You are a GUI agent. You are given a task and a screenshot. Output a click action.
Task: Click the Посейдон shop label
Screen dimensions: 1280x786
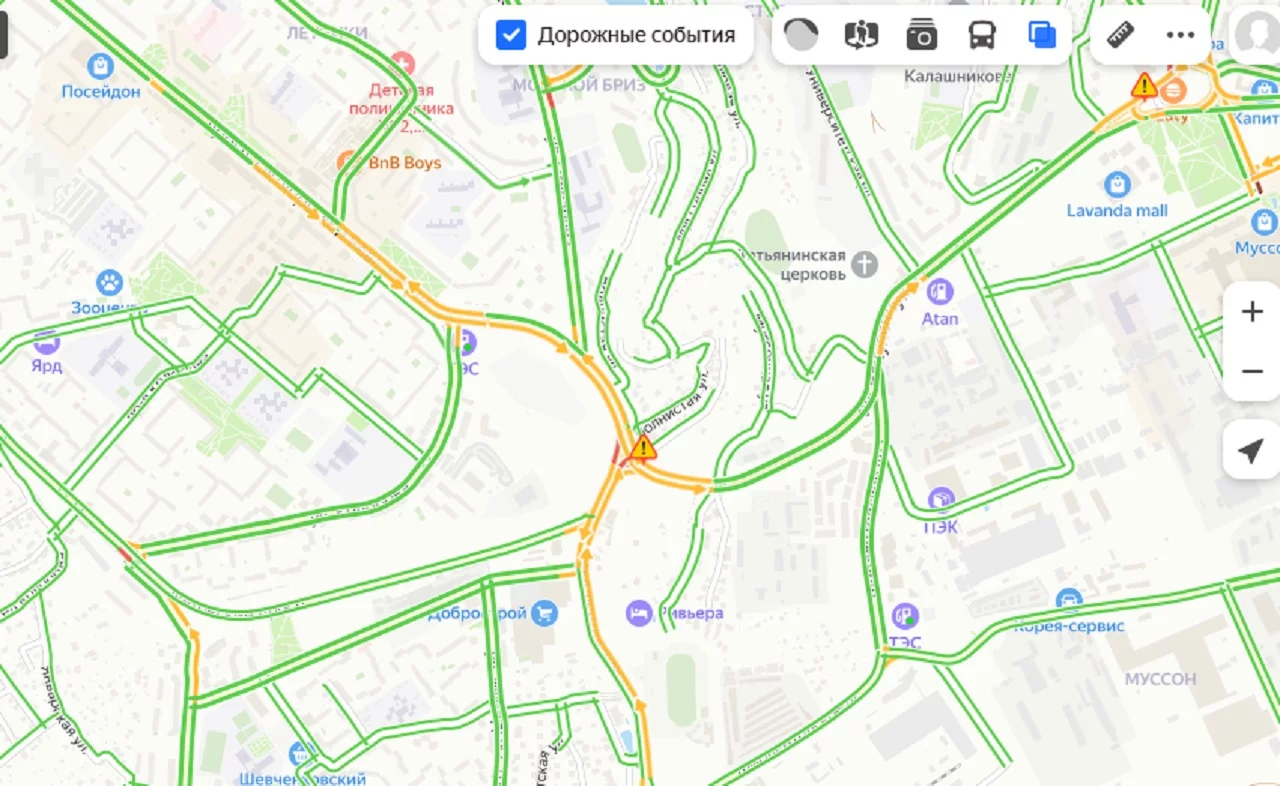(x=101, y=91)
